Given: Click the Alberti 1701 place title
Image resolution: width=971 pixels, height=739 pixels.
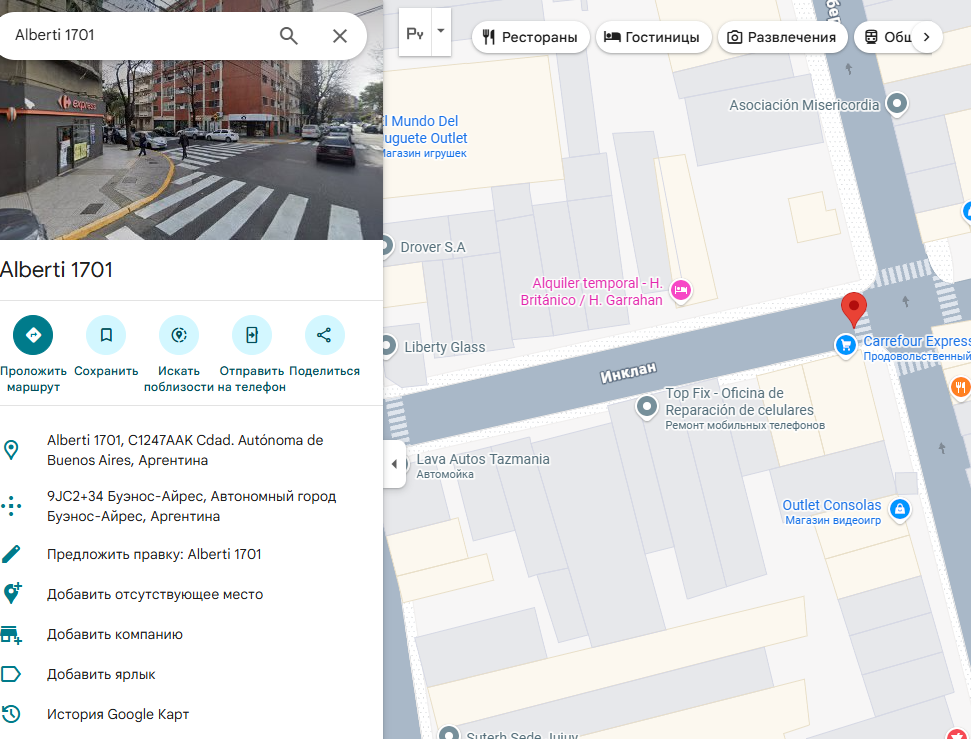Looking at the screenshot, I should point(56,269).
